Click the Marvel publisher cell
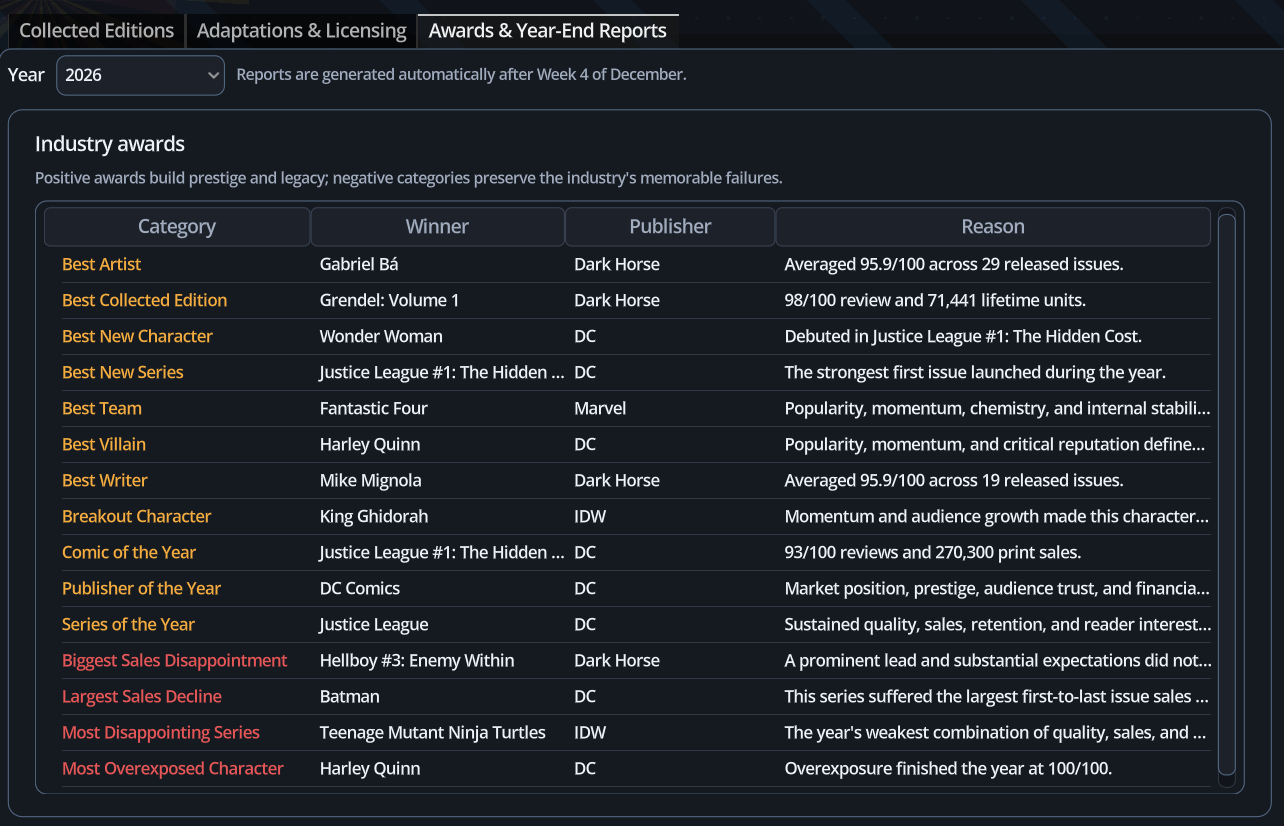Viewport: 1284px width, 826px height. point(600,409)
